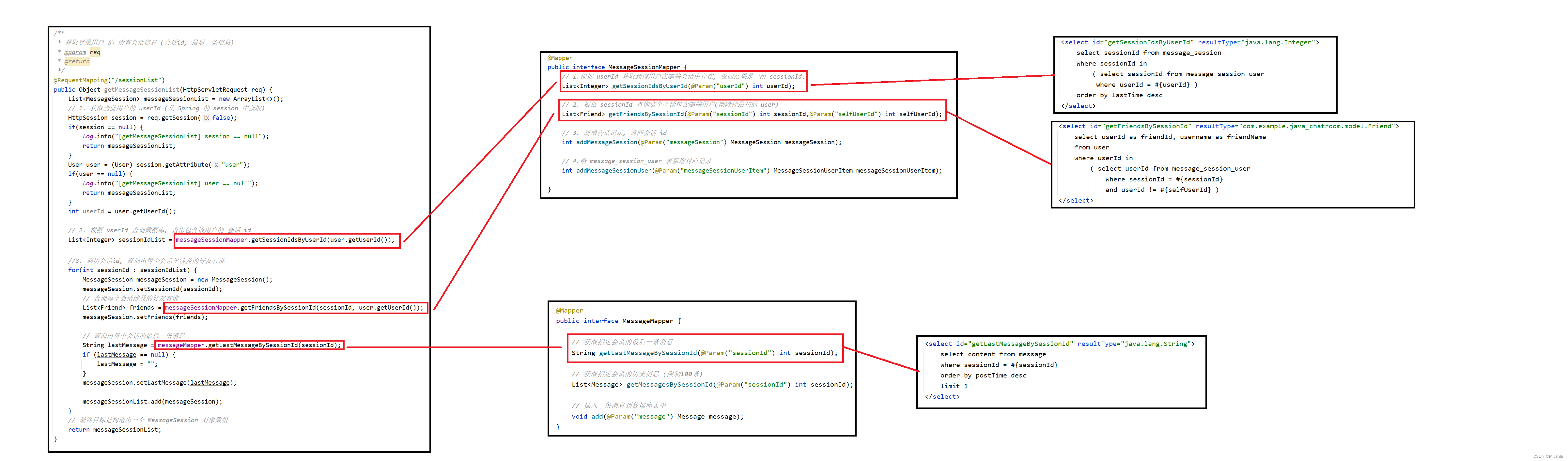
Task: Click the 'order by postTime desc' line
Action: (x=983, y=376)
